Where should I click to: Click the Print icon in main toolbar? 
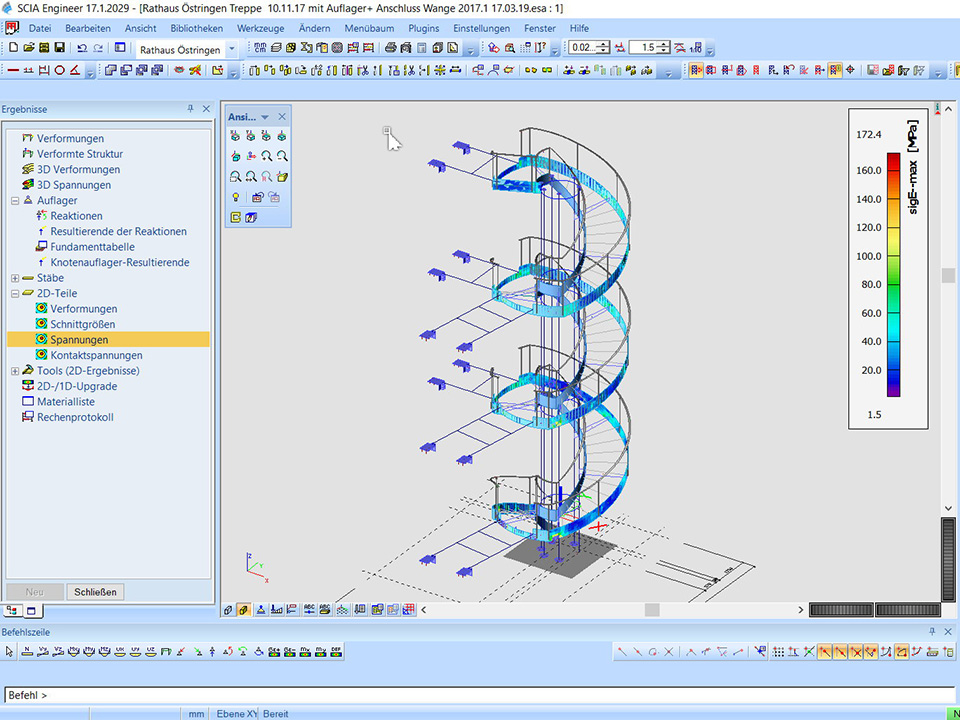[x=389, y=48]
